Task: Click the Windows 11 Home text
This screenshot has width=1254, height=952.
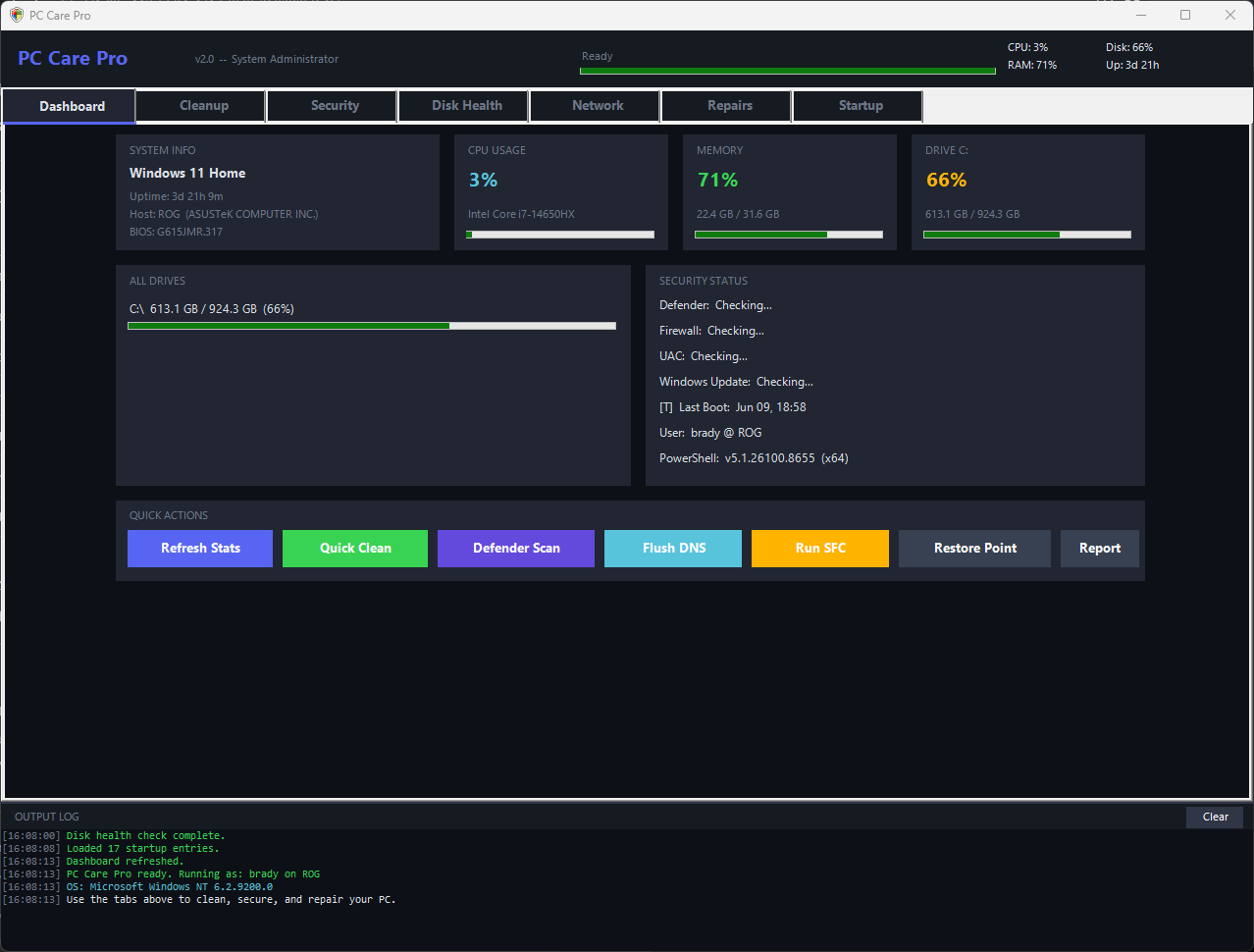Action: [x=187, y=173]
